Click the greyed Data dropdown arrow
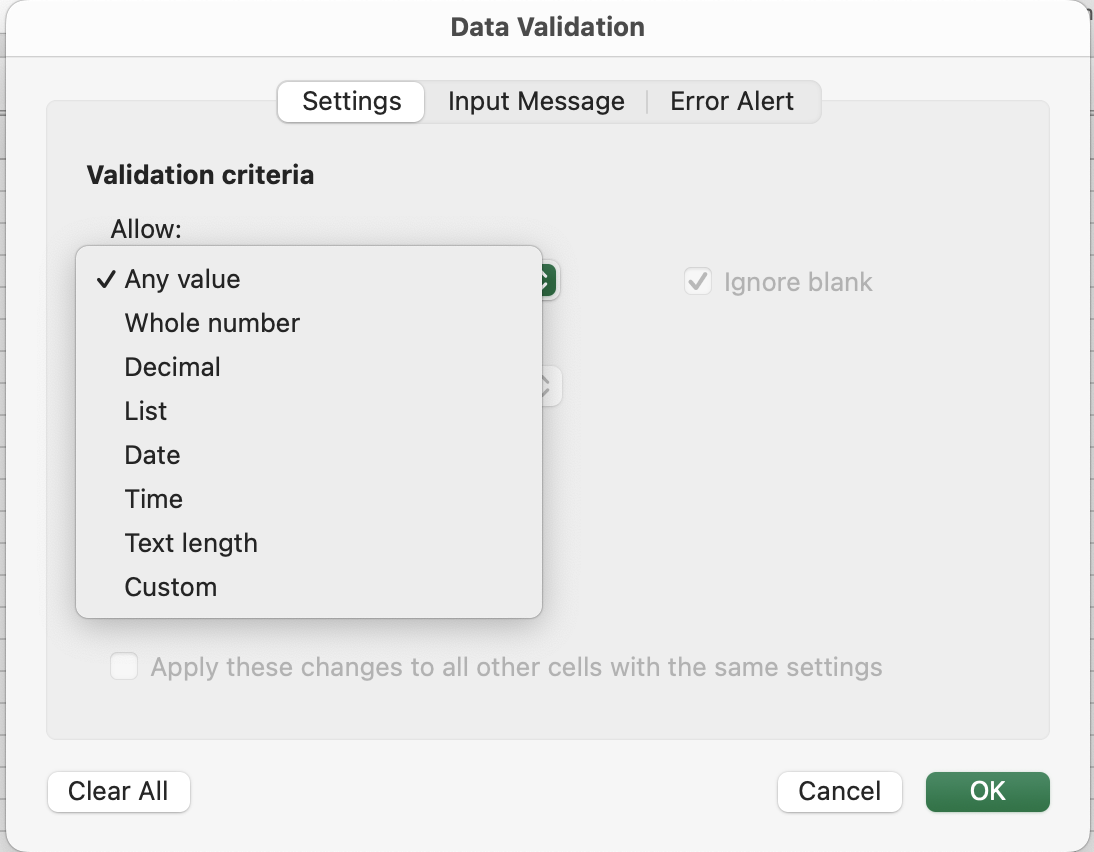Screen dimensions: 1094x852 (549, 386)
